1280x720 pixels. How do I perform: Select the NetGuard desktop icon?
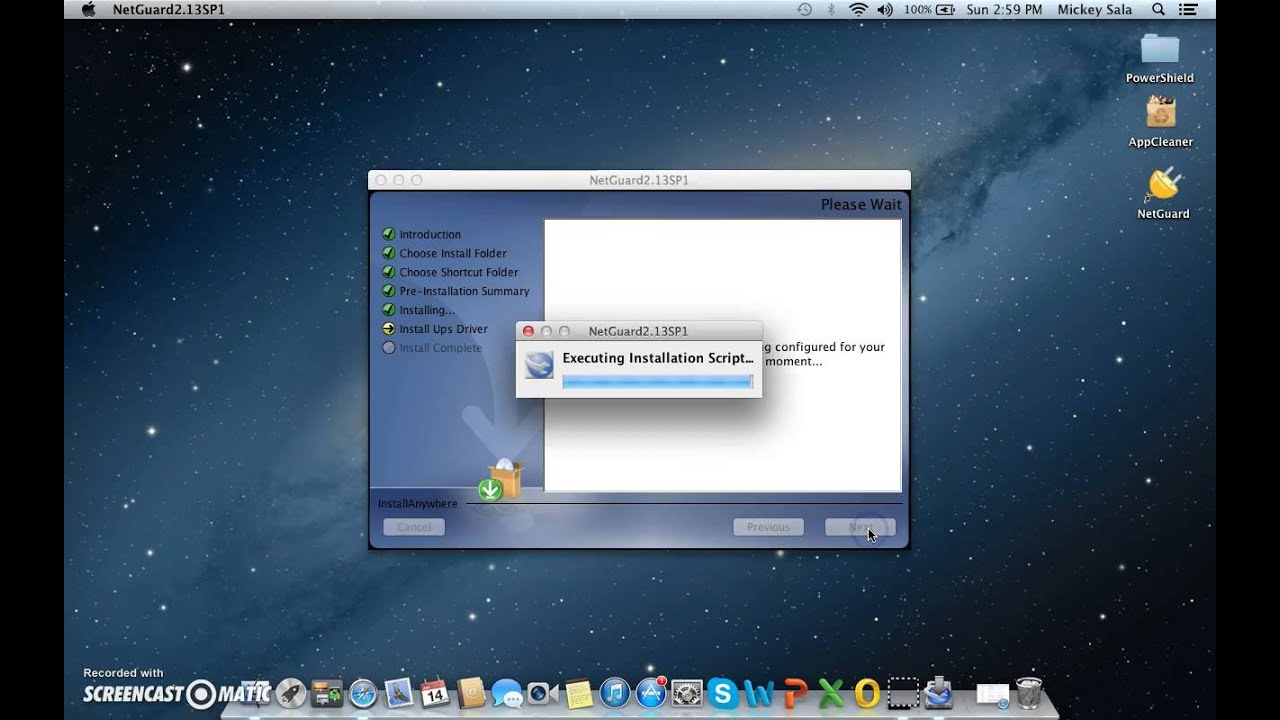[x=1163, y=193]
